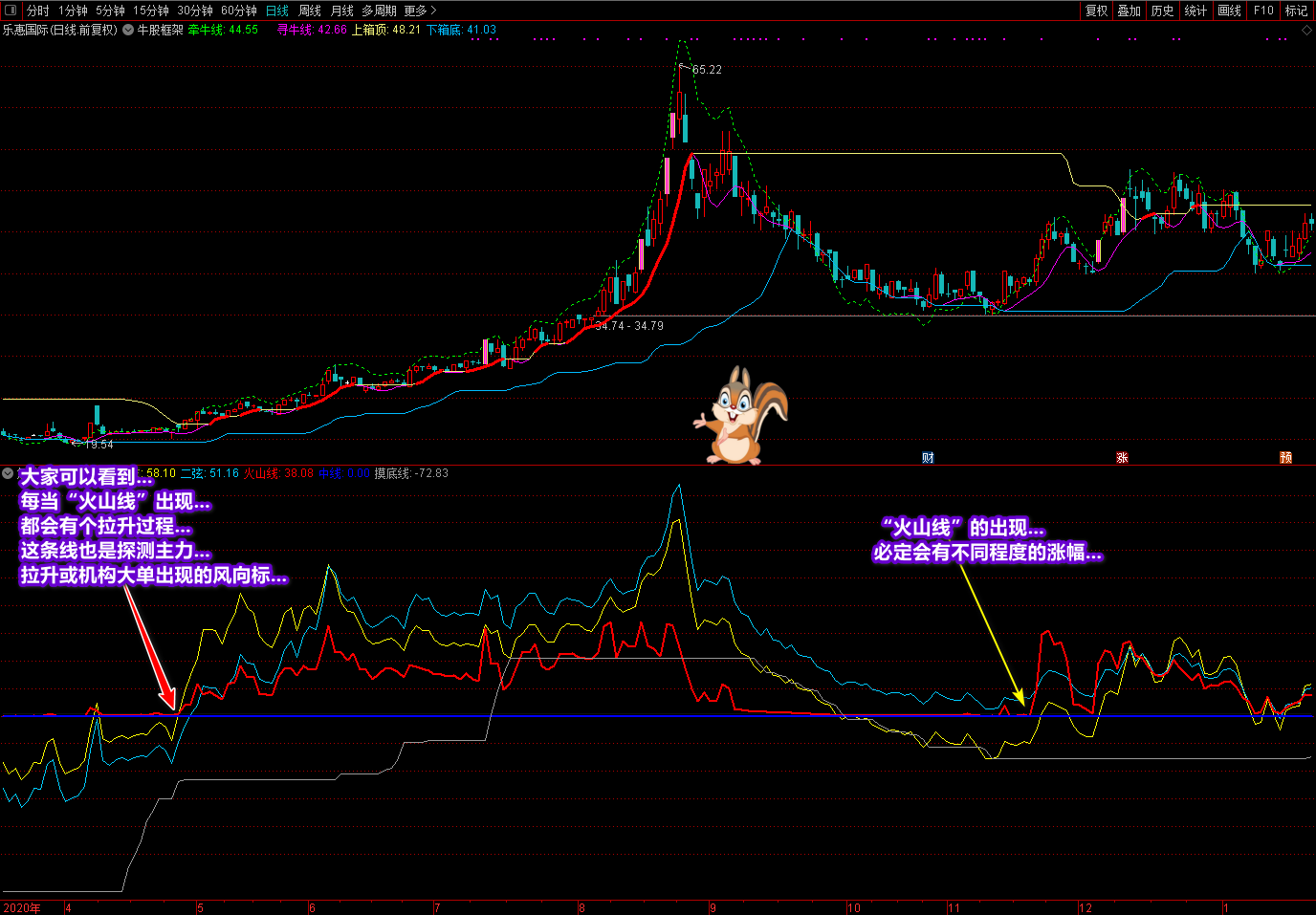
Task: Click the 财 finance marker icon
Action: pyautogui.click(x=928, y=458)
